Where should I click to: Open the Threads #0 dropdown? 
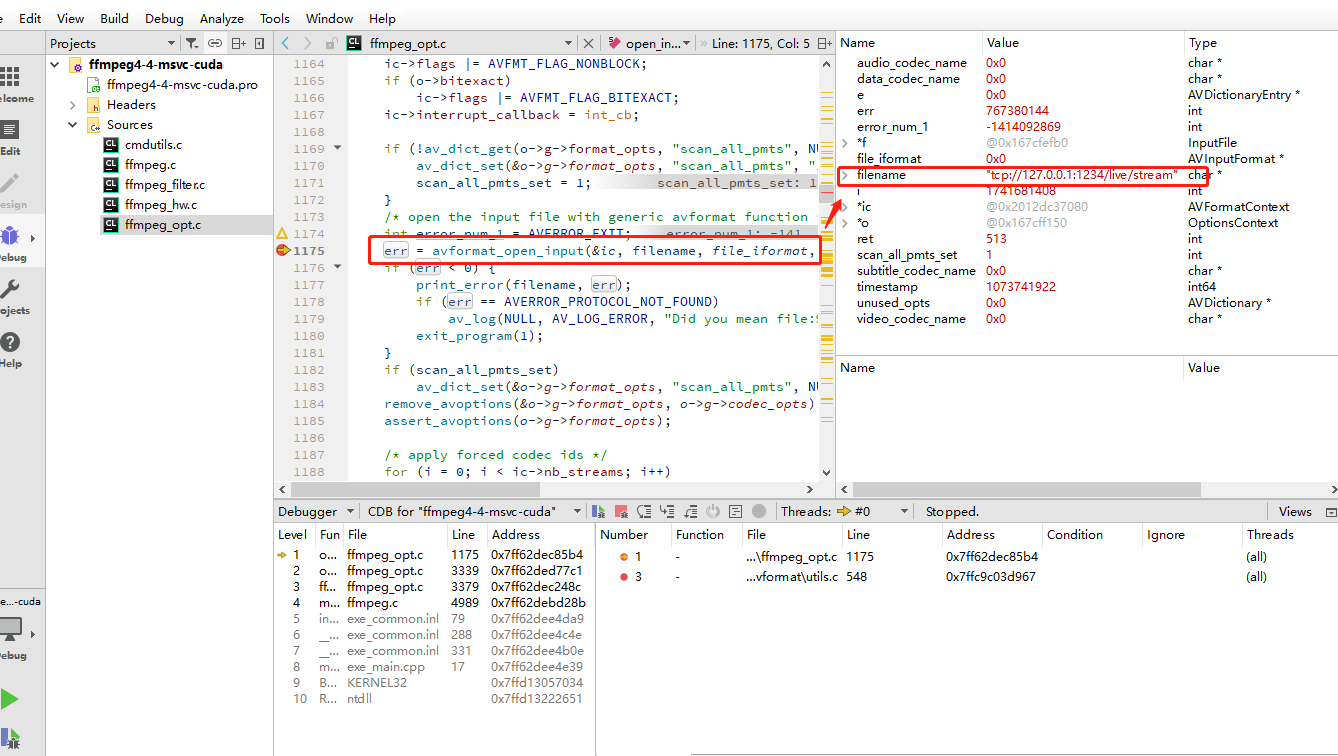click(873, 511)
